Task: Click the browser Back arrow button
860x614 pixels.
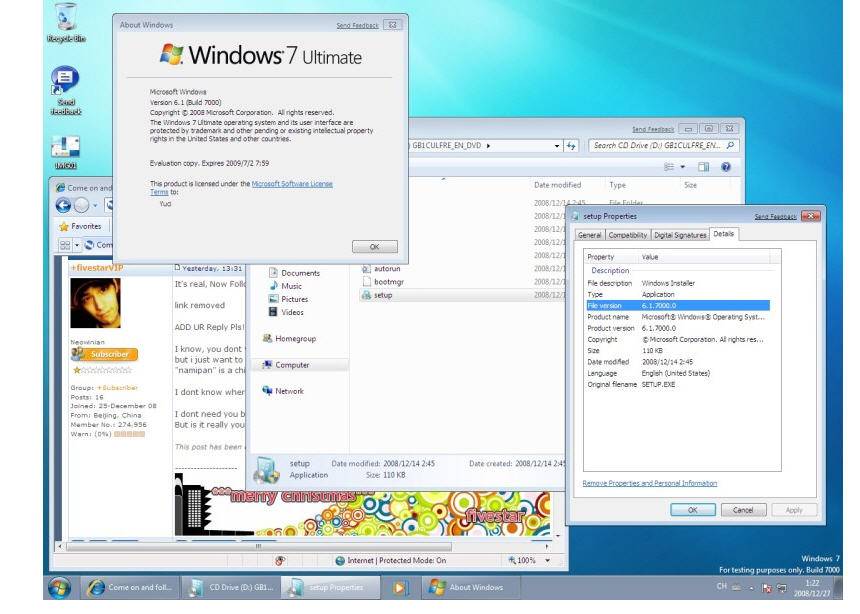Action: pyautogui.click(x=63, y=206)
